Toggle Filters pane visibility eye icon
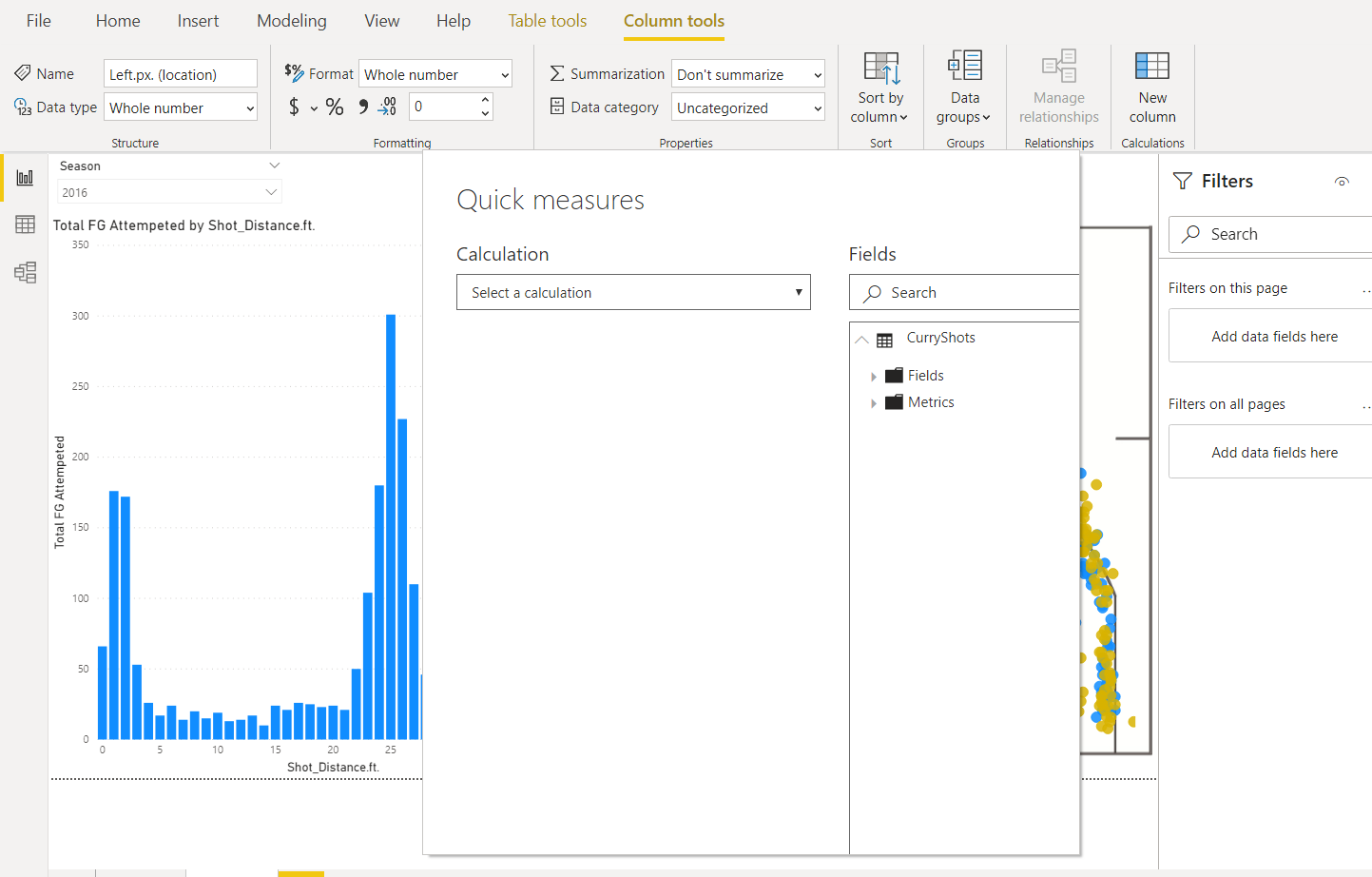Image resolution: width=1372 pixels, height=877 pixels. [1342, 182]
